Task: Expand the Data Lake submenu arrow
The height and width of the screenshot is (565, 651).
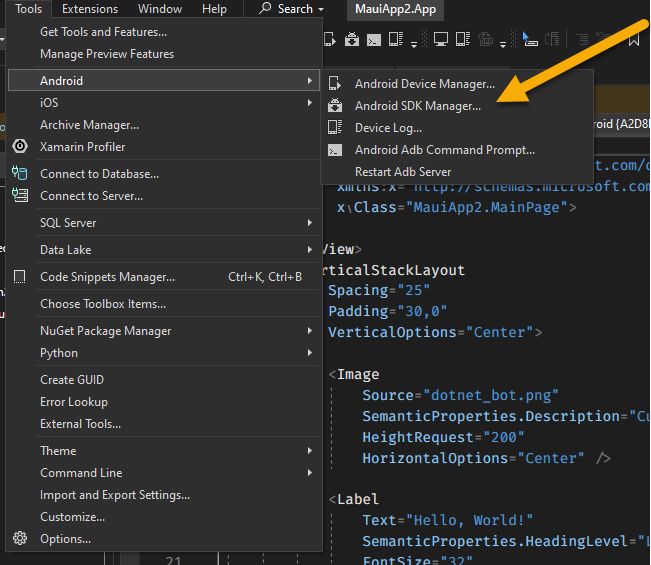Action: [x=310, y=249]
